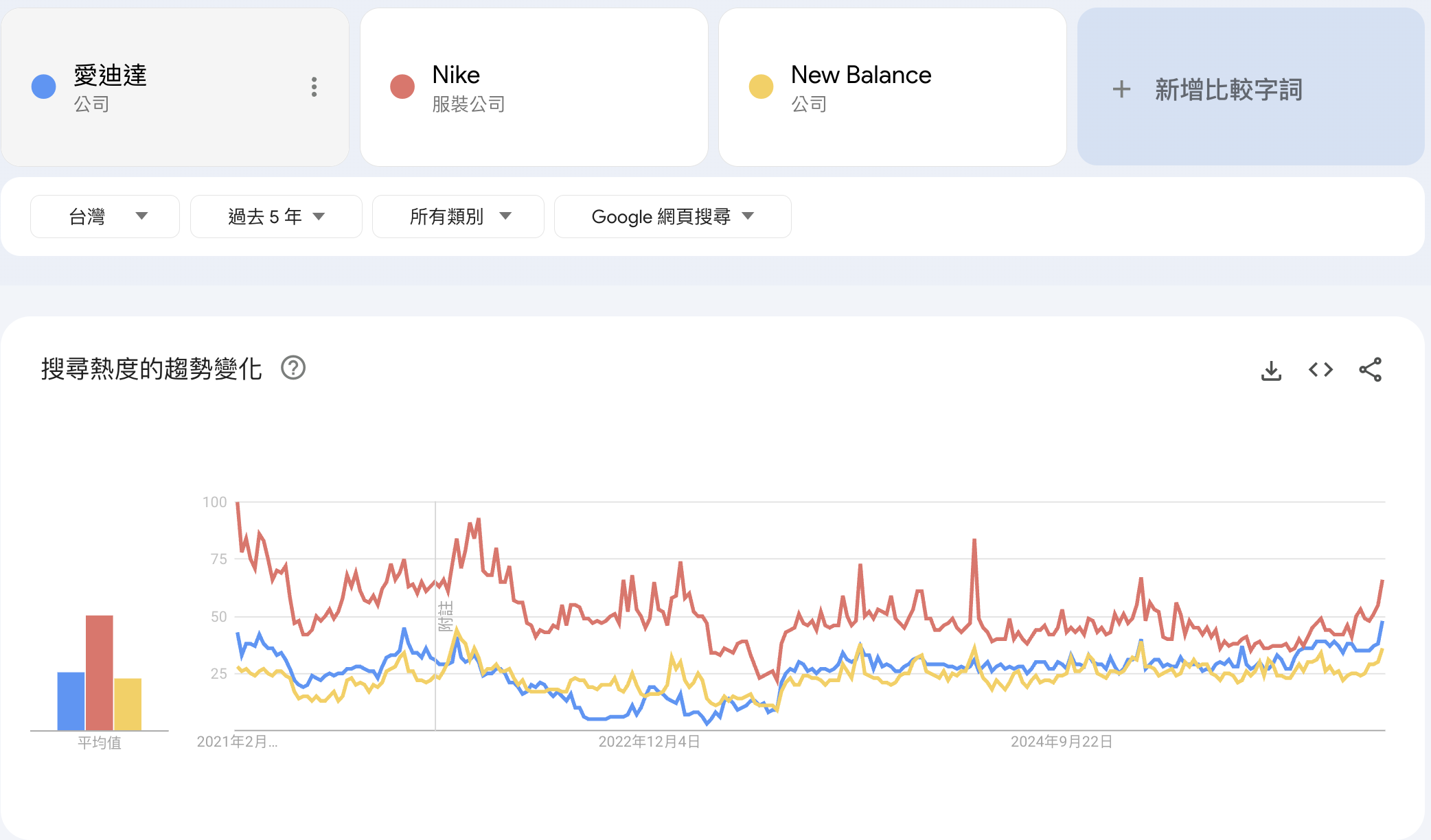Open the 愛迪達 three-dot options menu
This screenshot has height=840, width=1431.
pos(314,87)
